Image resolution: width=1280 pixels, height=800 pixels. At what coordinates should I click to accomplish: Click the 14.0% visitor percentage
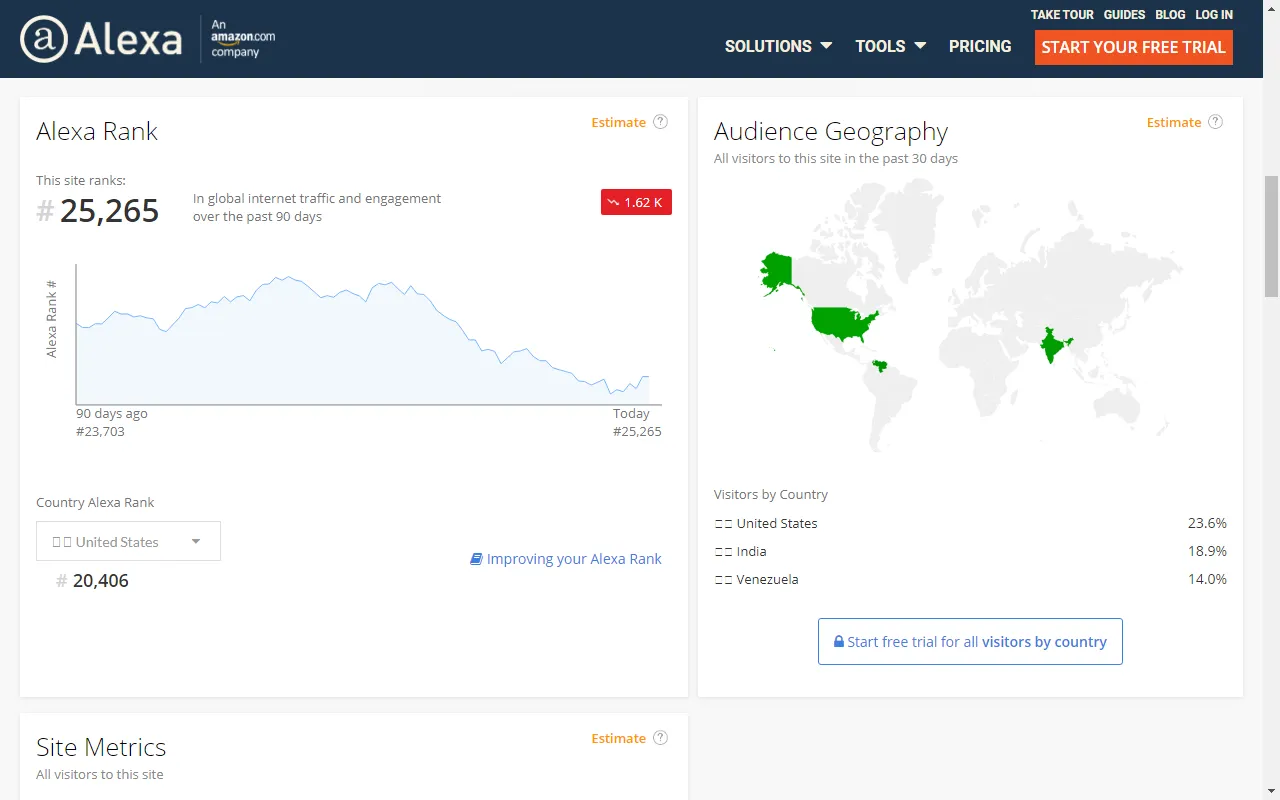(x=1207, y=579)
